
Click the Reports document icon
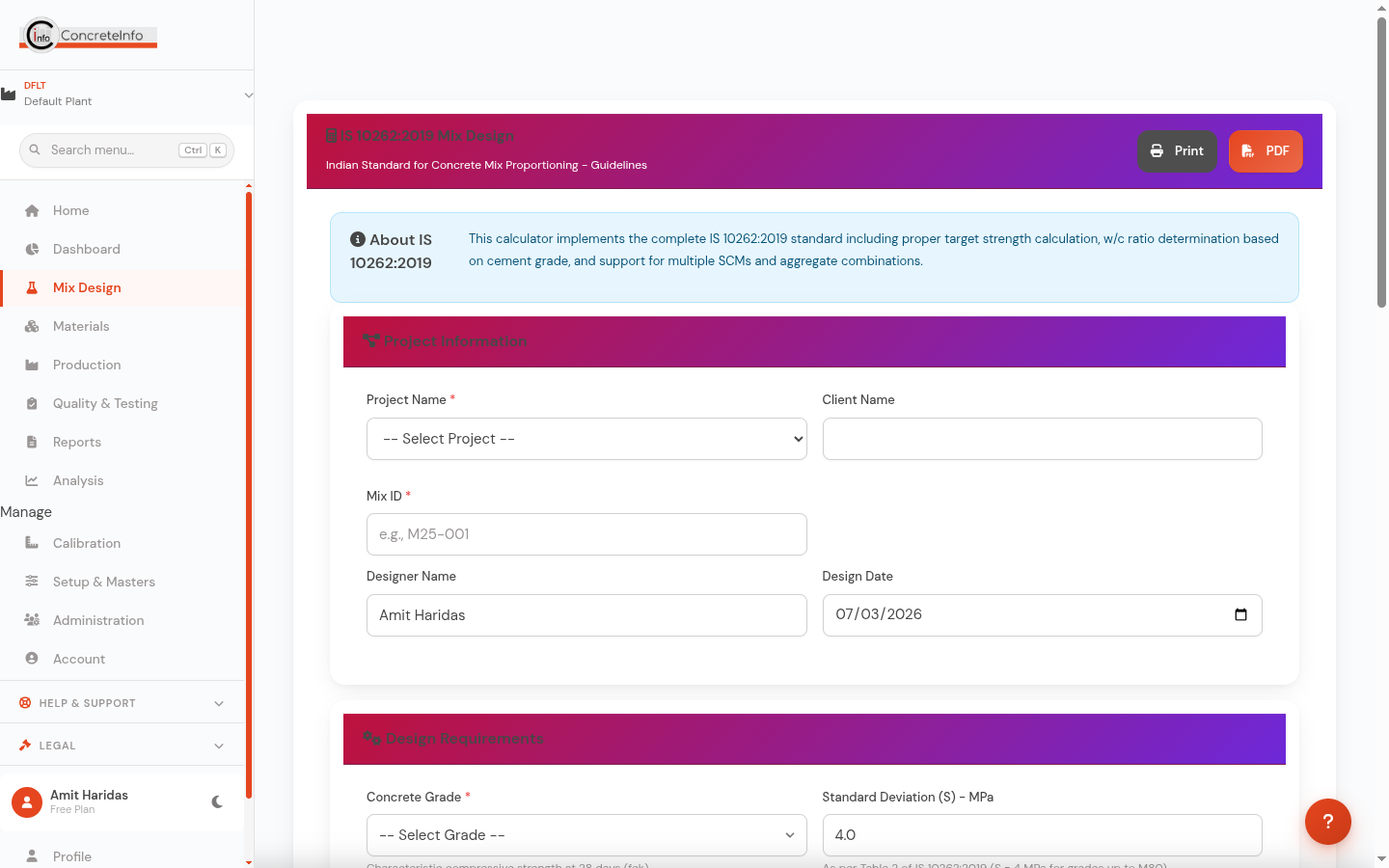pyautogui.click(x=32, y=442)
